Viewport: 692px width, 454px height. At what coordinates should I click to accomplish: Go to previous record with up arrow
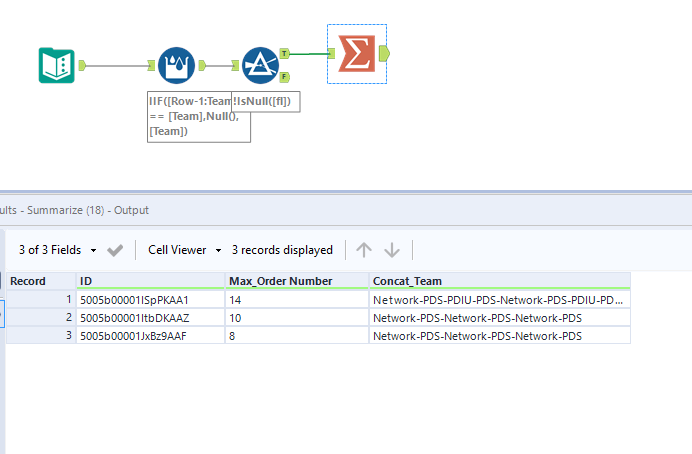point(364,250)
